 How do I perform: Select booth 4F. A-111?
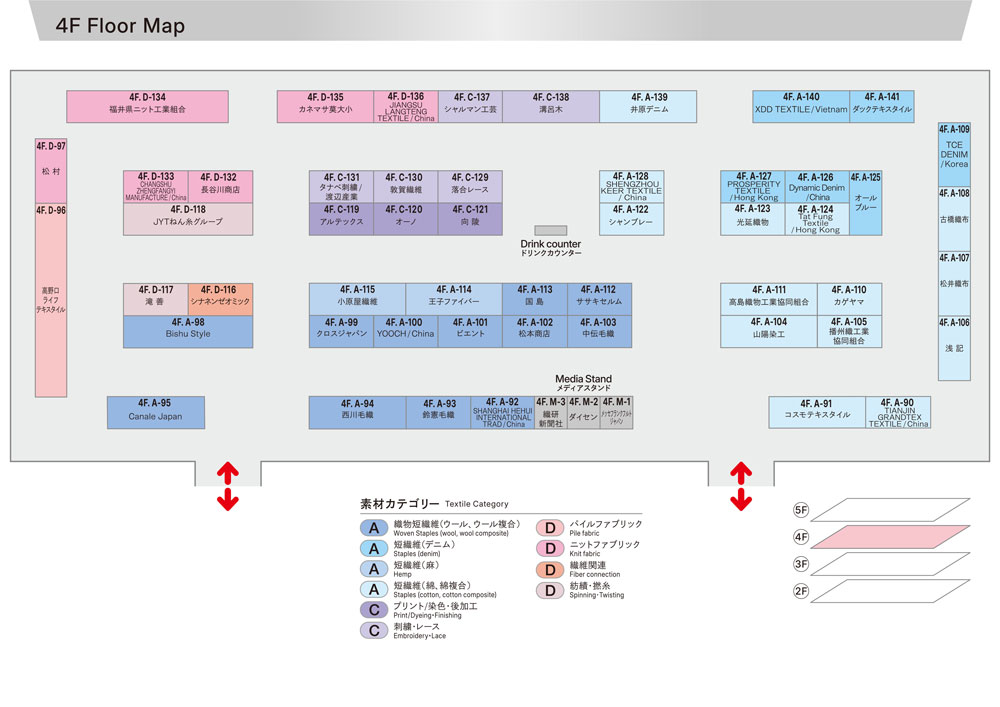[769, 300]
